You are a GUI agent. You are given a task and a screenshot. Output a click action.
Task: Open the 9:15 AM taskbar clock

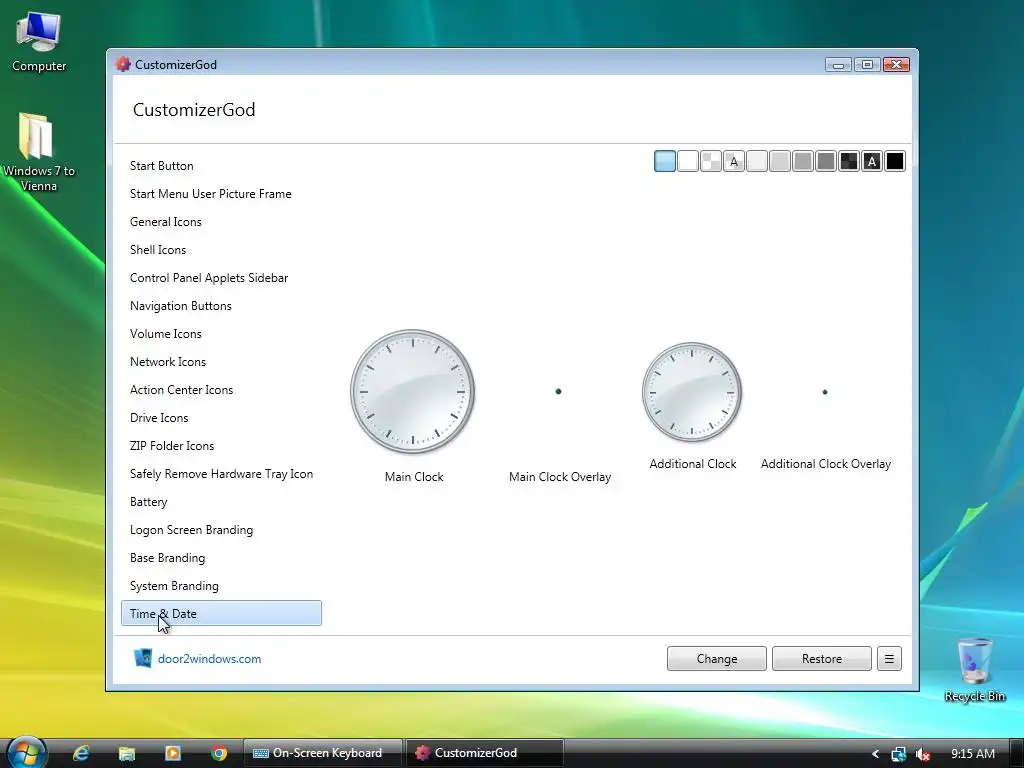(973, 754)
